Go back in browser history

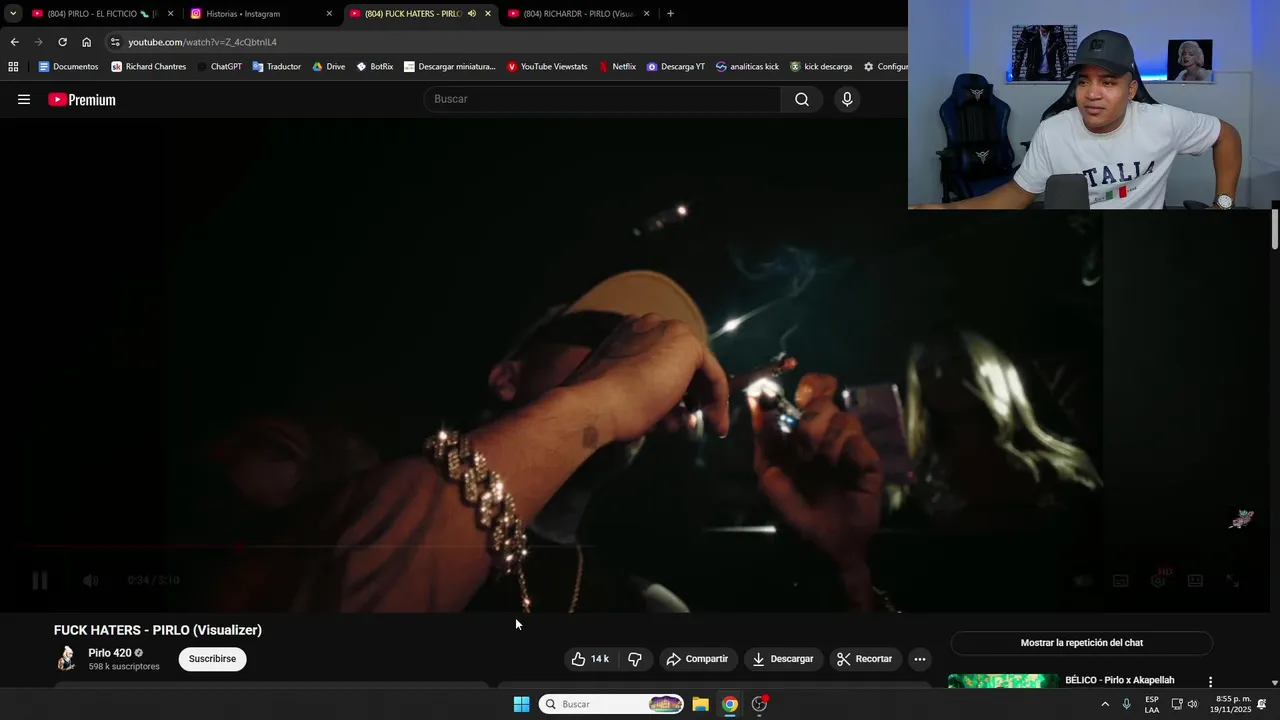click(14, 42)
